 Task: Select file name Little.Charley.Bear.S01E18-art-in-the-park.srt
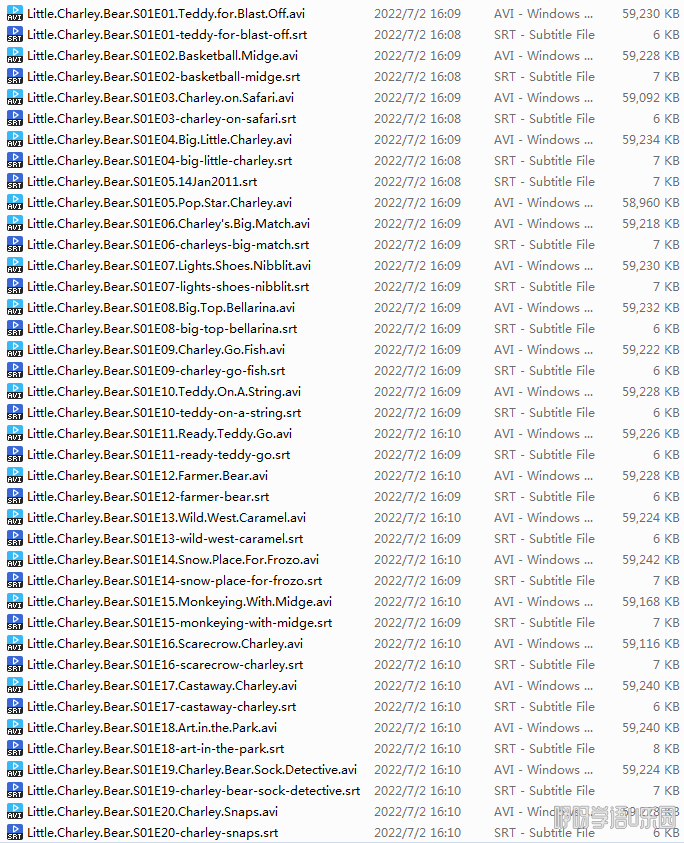tap(155, 748)
